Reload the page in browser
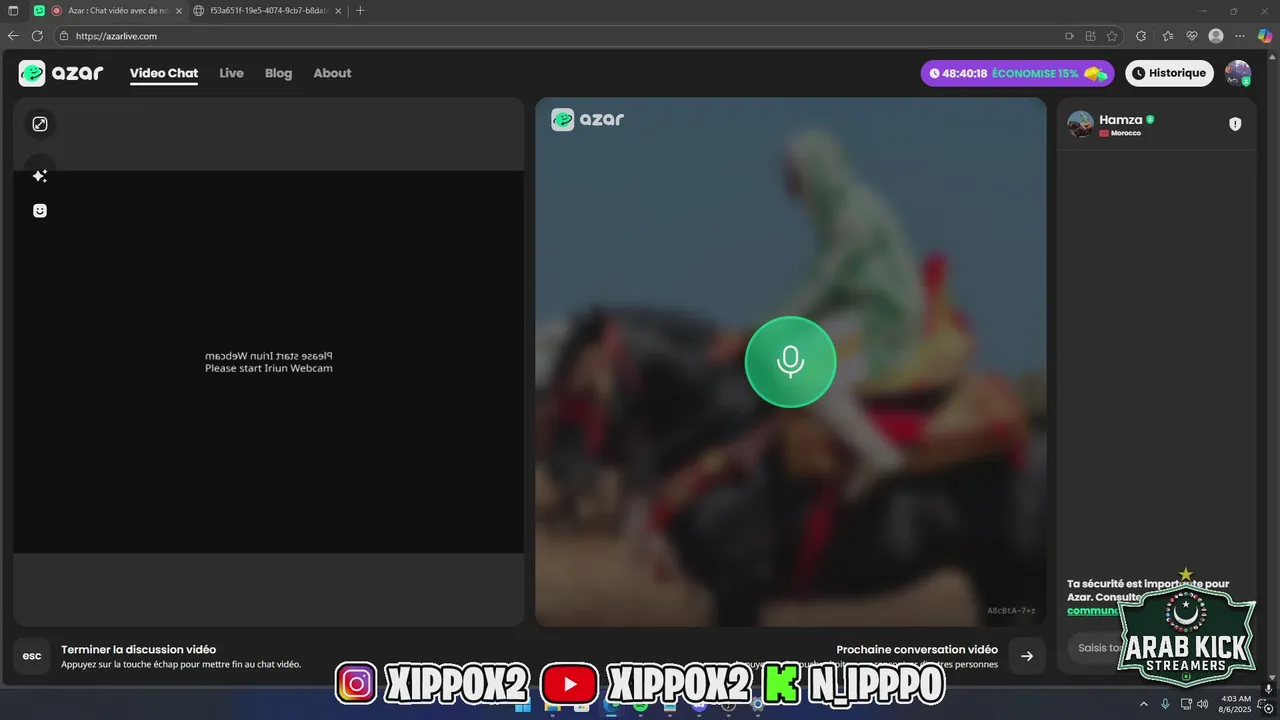The height and width of the screenshot is (720, 1280). pos(37,36)
